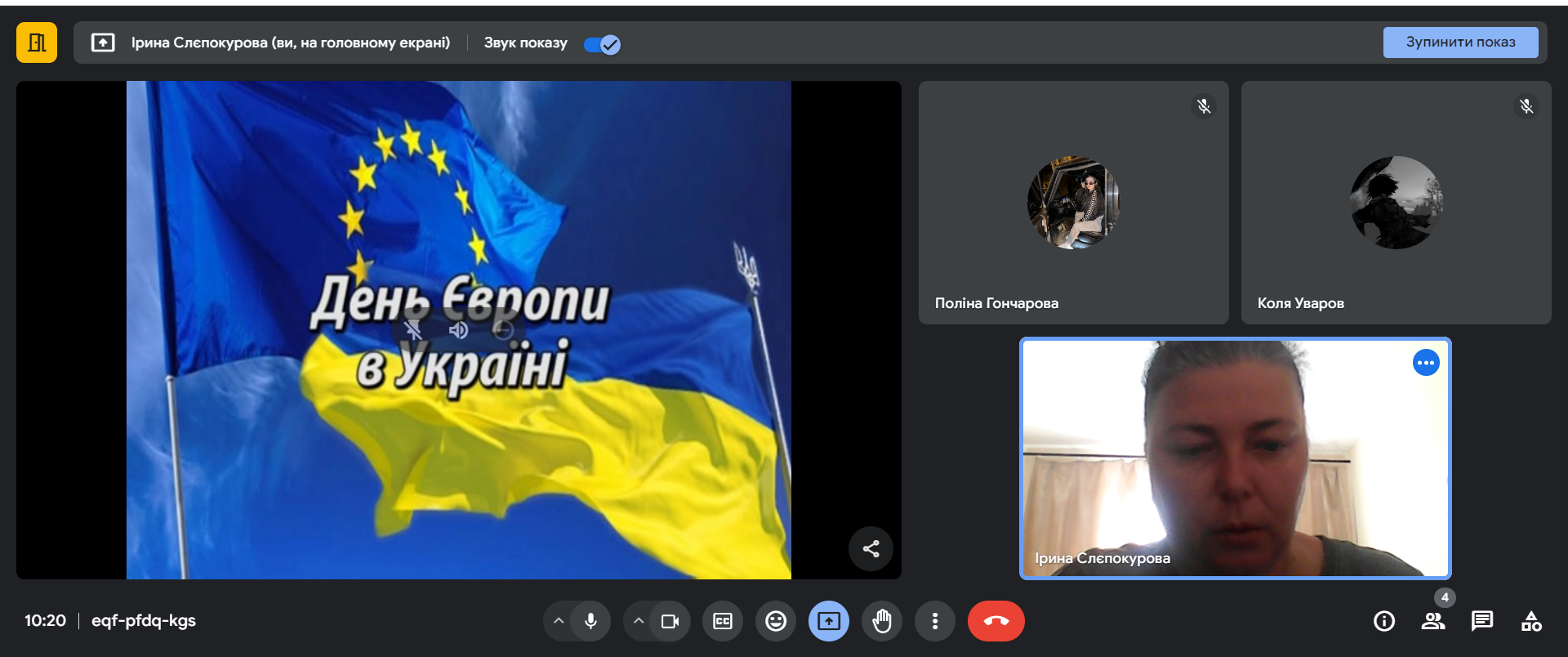Click the present screen button in toolbar

point(829,621)
